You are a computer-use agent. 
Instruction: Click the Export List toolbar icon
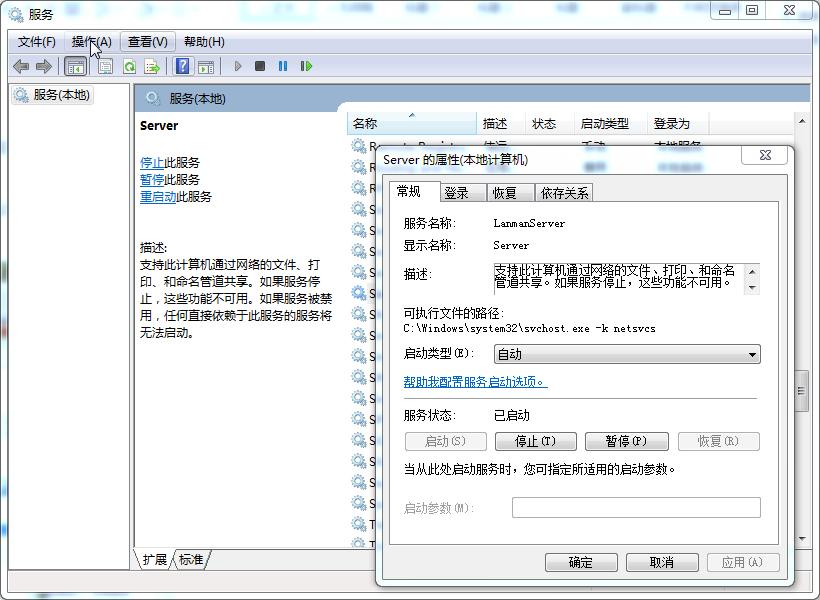click(152, 66)
